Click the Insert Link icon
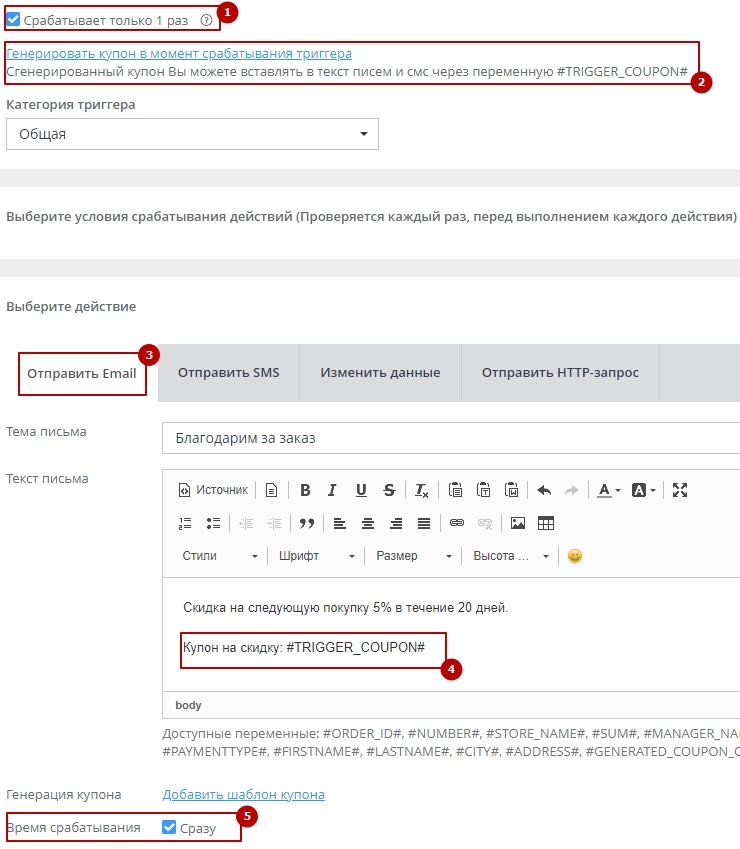Image resolution: width=740 pixels, height=849 pixels. point(457,523)
